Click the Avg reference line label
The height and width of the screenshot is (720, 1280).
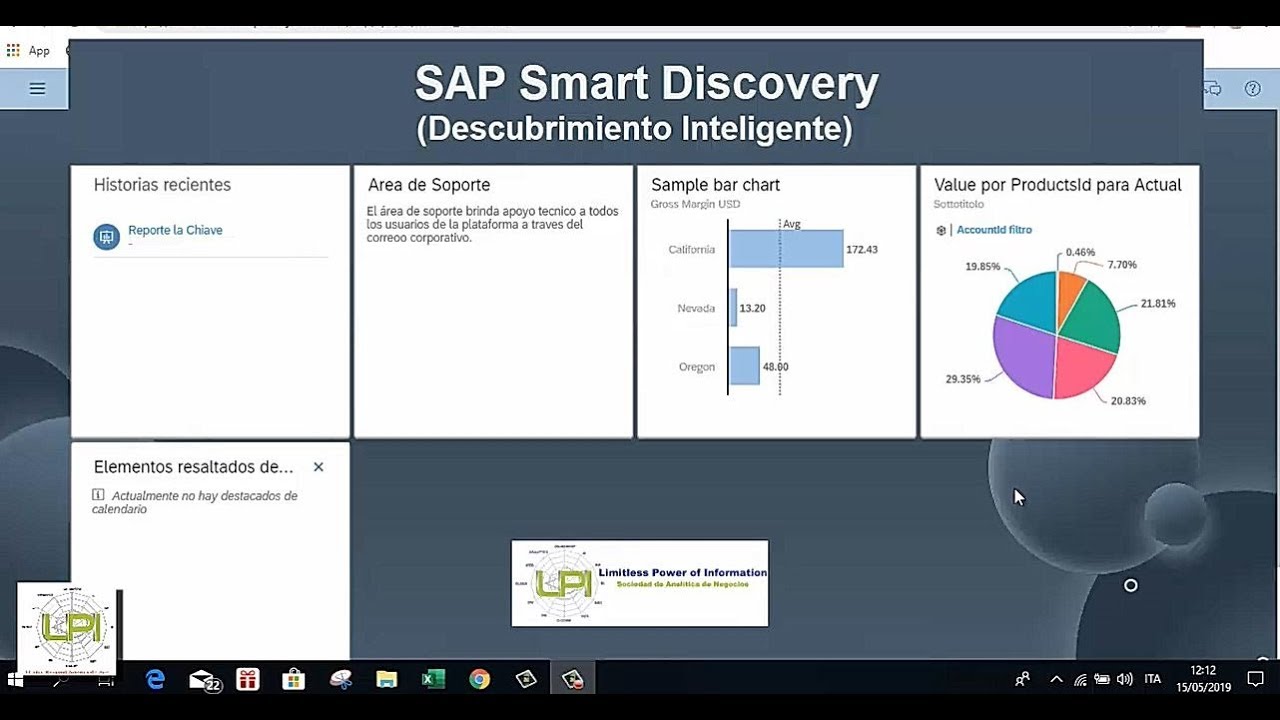pyautogui.click(x=792, y=224)
